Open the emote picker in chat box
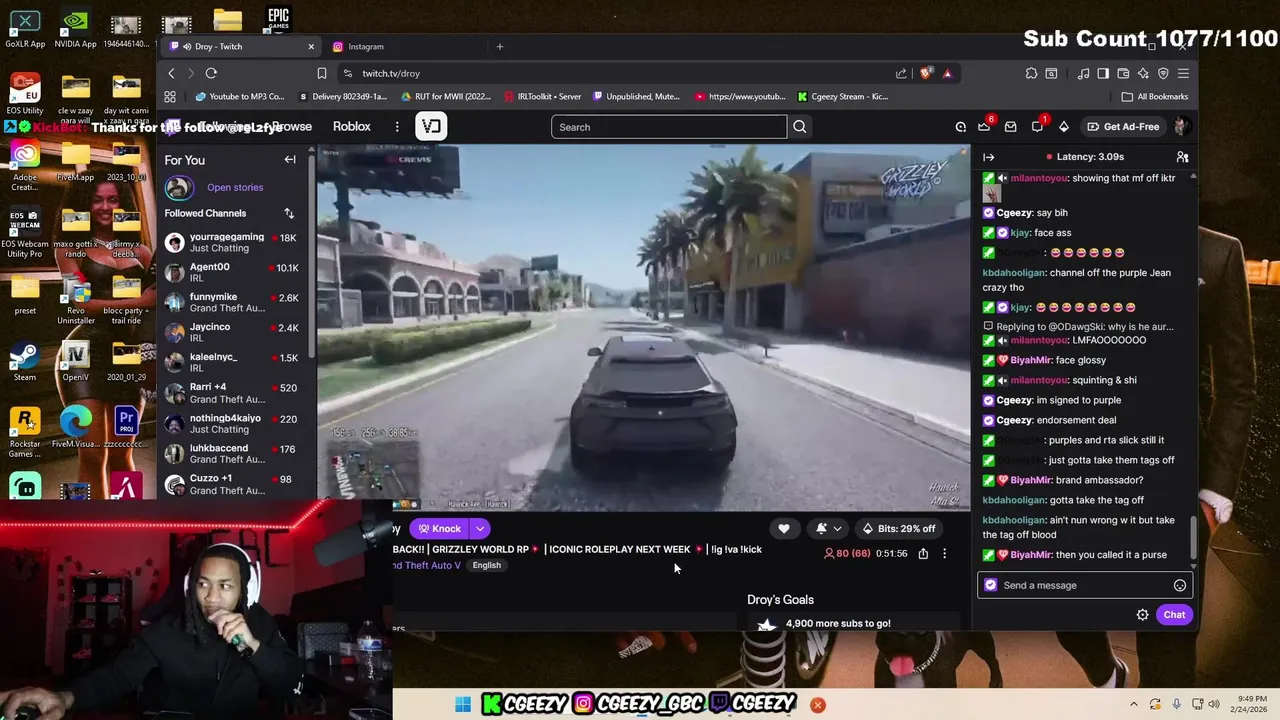Screen dimensions: 1280x720 [1180, 585]
